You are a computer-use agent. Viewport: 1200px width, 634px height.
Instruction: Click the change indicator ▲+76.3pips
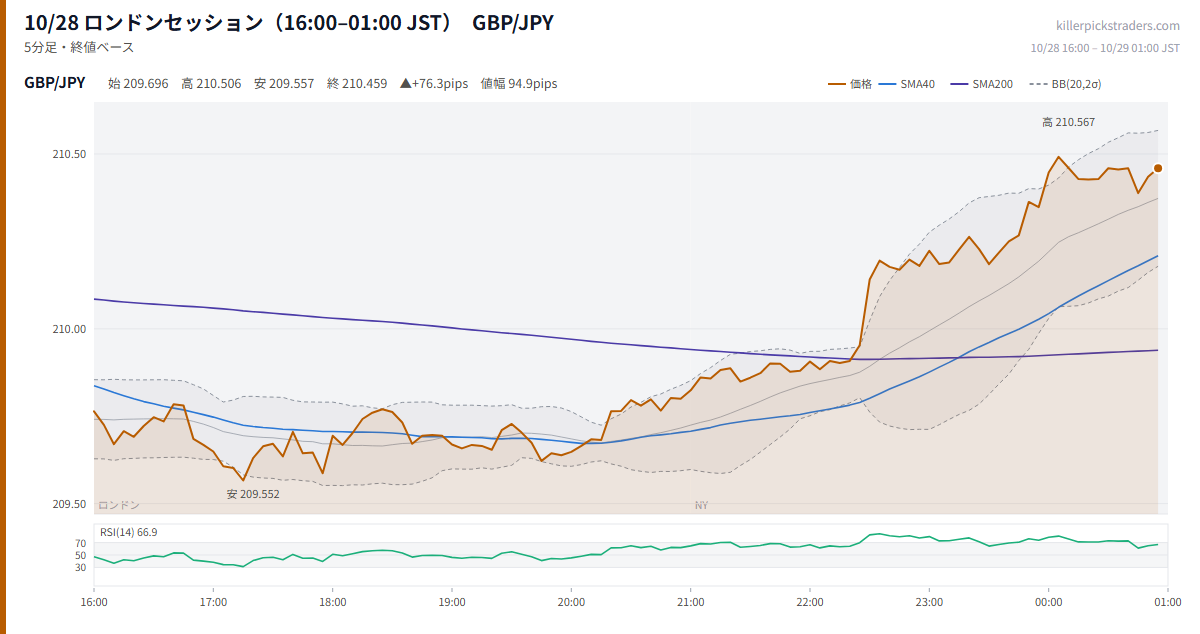point(434,84)
